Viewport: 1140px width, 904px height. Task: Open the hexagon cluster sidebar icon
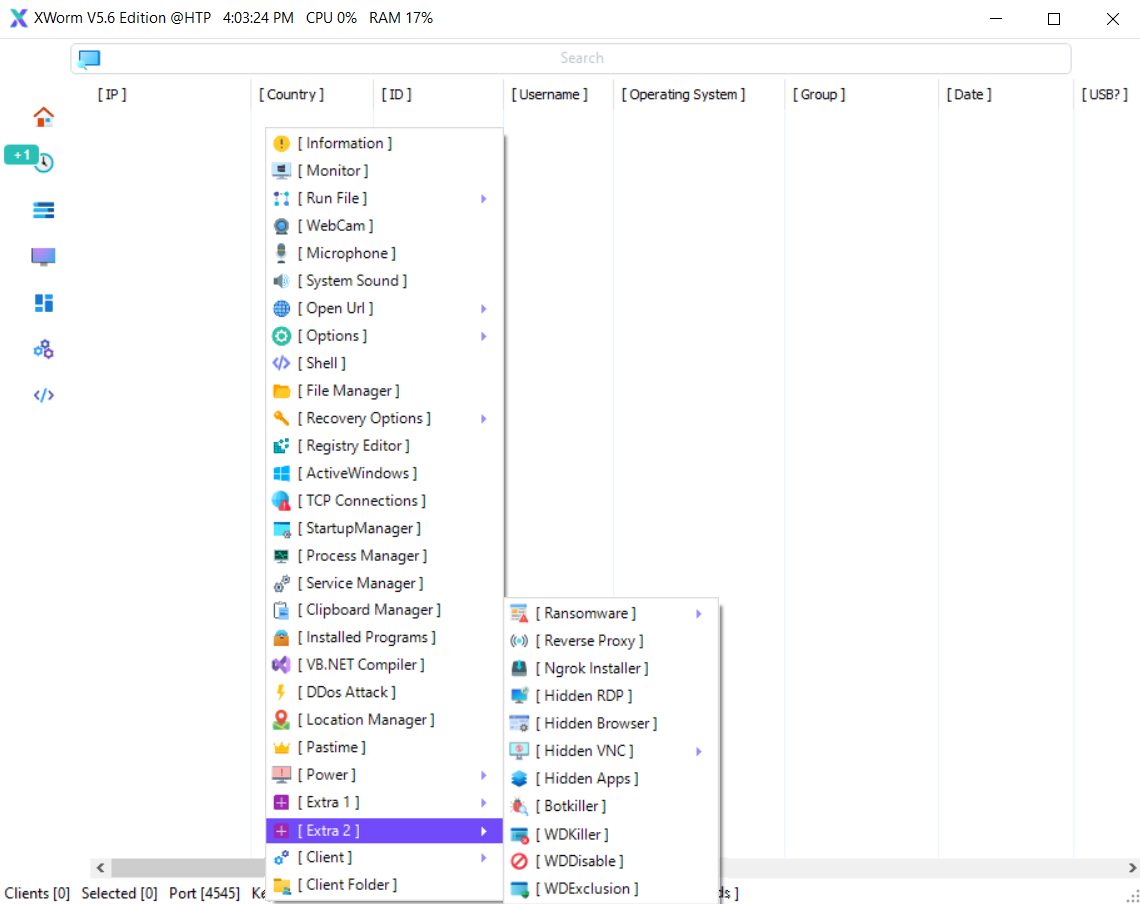tap(44, 350)
